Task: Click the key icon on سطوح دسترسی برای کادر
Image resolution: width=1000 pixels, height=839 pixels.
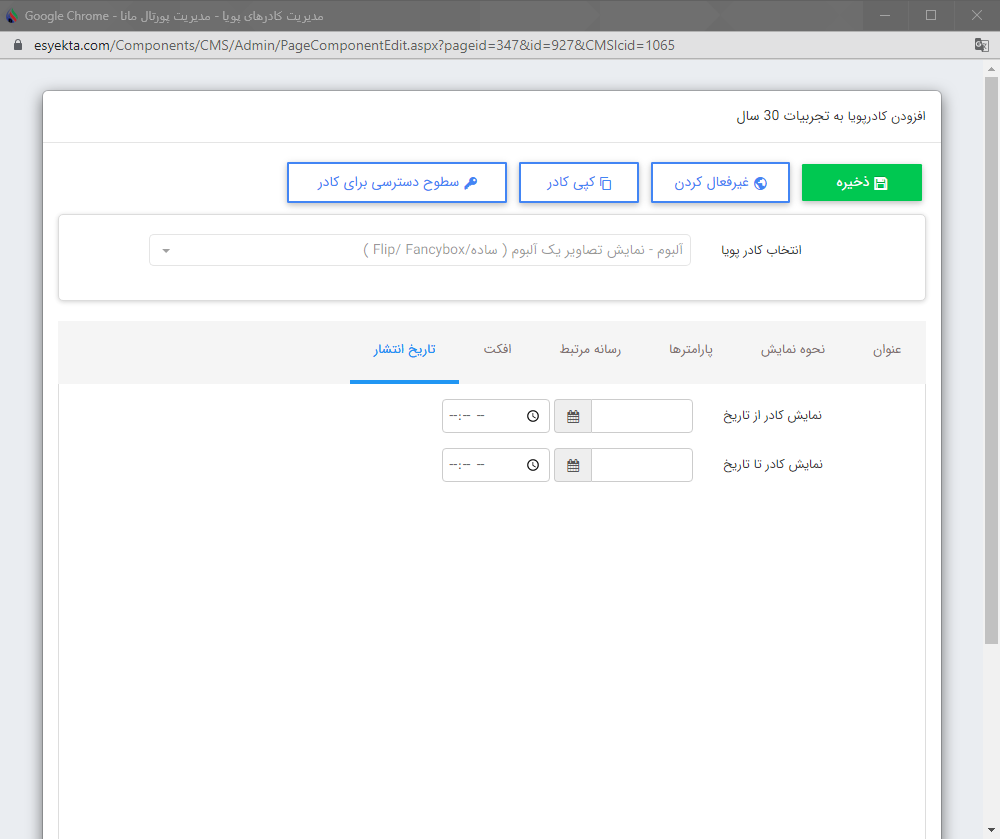Action: click(470, 182)
